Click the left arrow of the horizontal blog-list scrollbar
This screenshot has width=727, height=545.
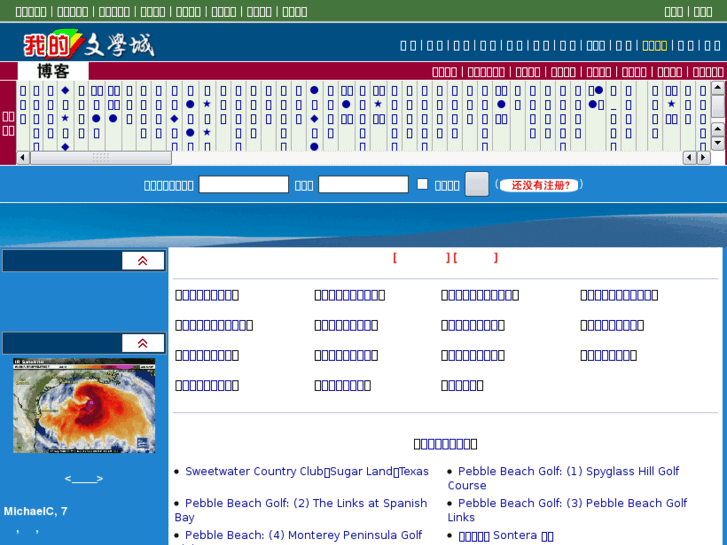click(x=23, y=158)
